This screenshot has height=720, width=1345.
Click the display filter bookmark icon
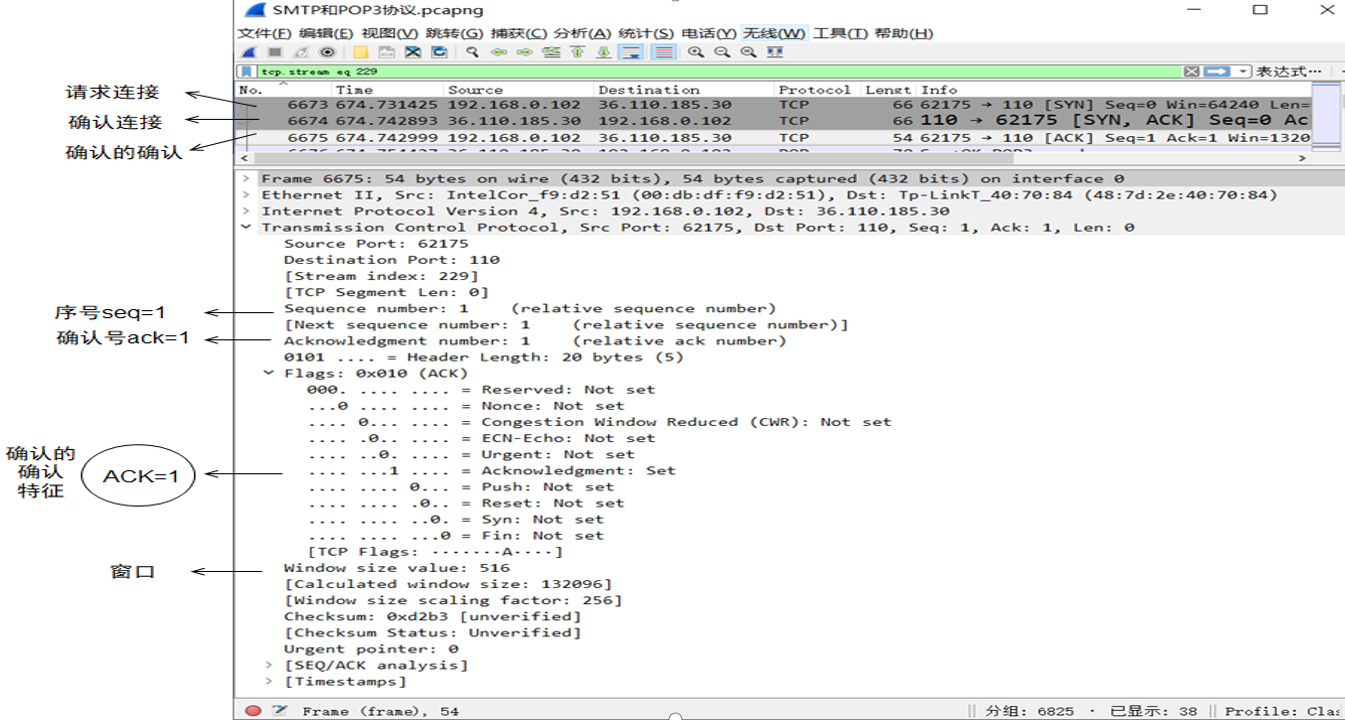point(246,72)
